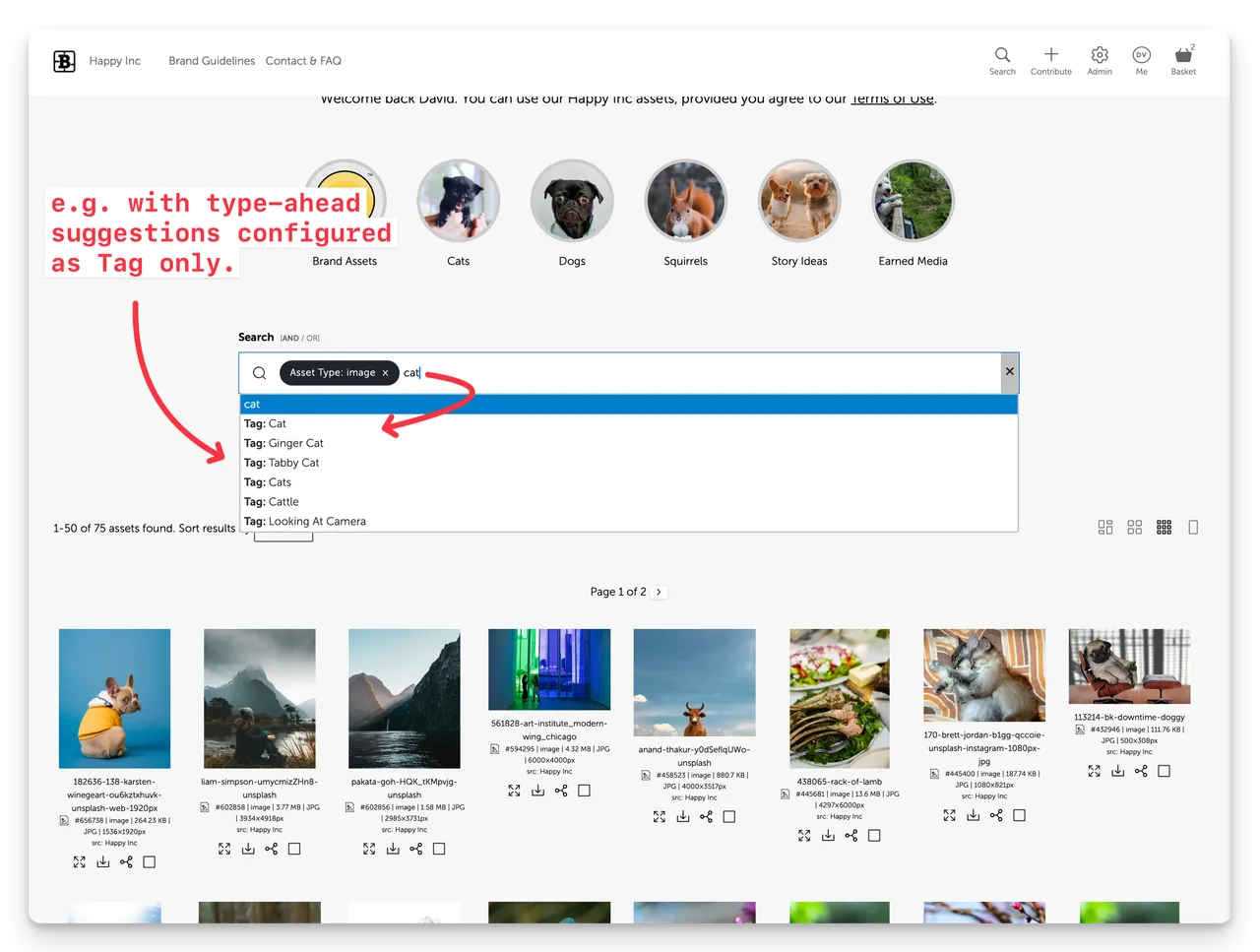Select checkbox for the French bulldog asset
Screen dimensions: 1260x952
click(150, 861)
